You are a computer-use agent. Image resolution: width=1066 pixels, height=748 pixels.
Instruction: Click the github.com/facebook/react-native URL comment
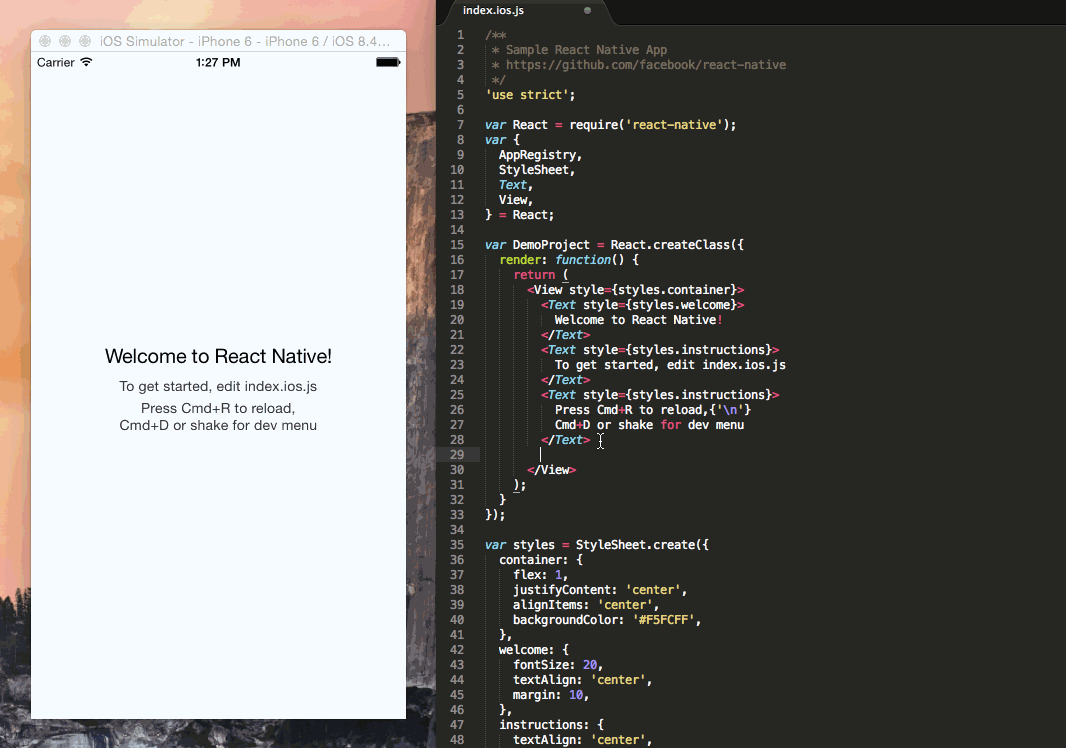(x=646, y=65)
